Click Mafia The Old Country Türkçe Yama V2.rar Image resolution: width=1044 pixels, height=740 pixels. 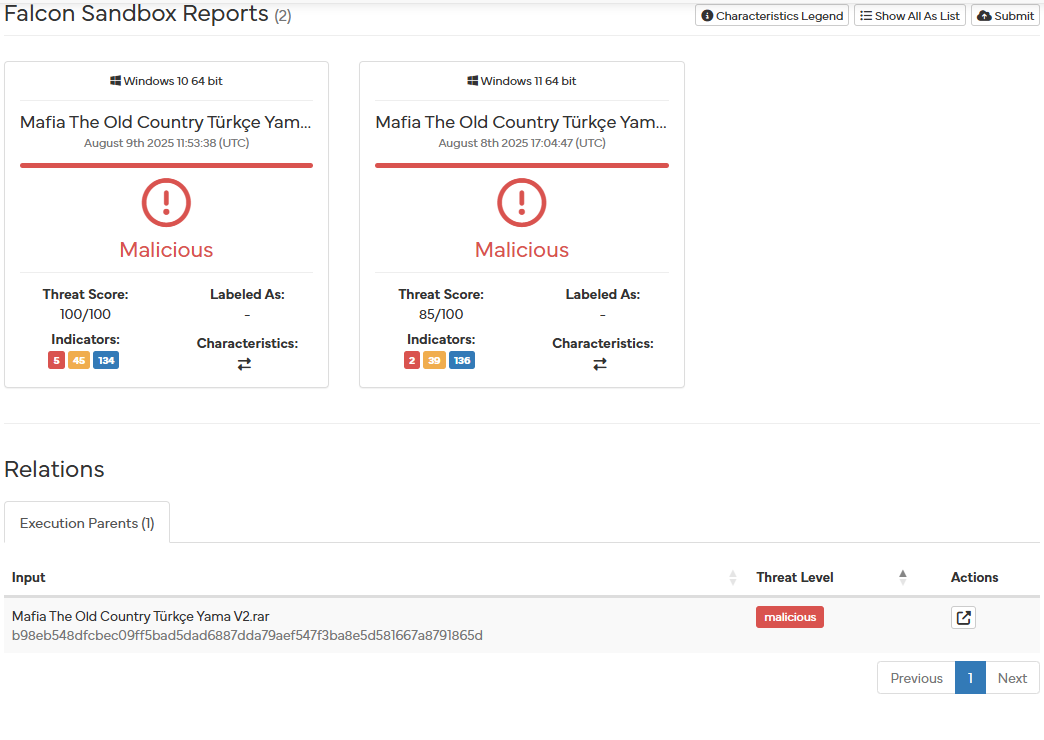coord(140,616)
